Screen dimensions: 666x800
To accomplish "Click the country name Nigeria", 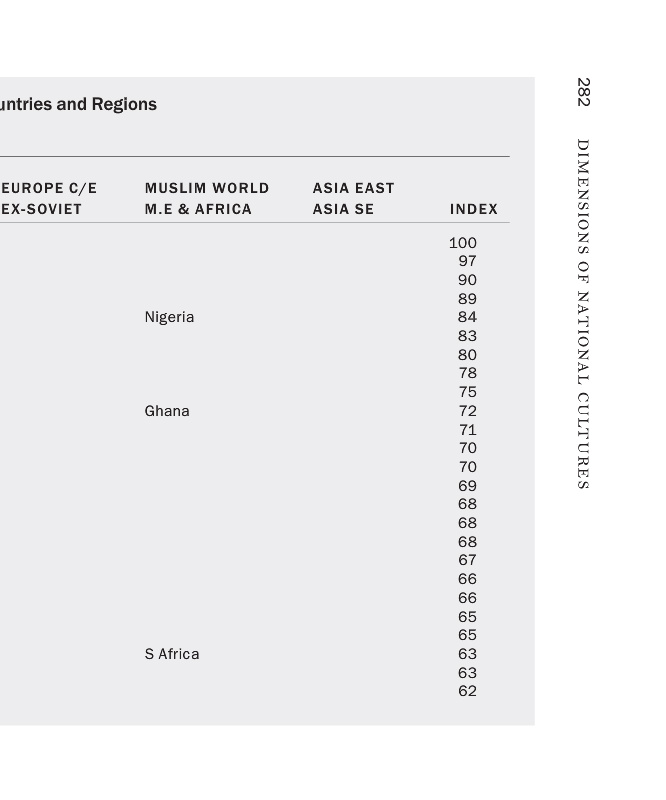I will 169,317.
